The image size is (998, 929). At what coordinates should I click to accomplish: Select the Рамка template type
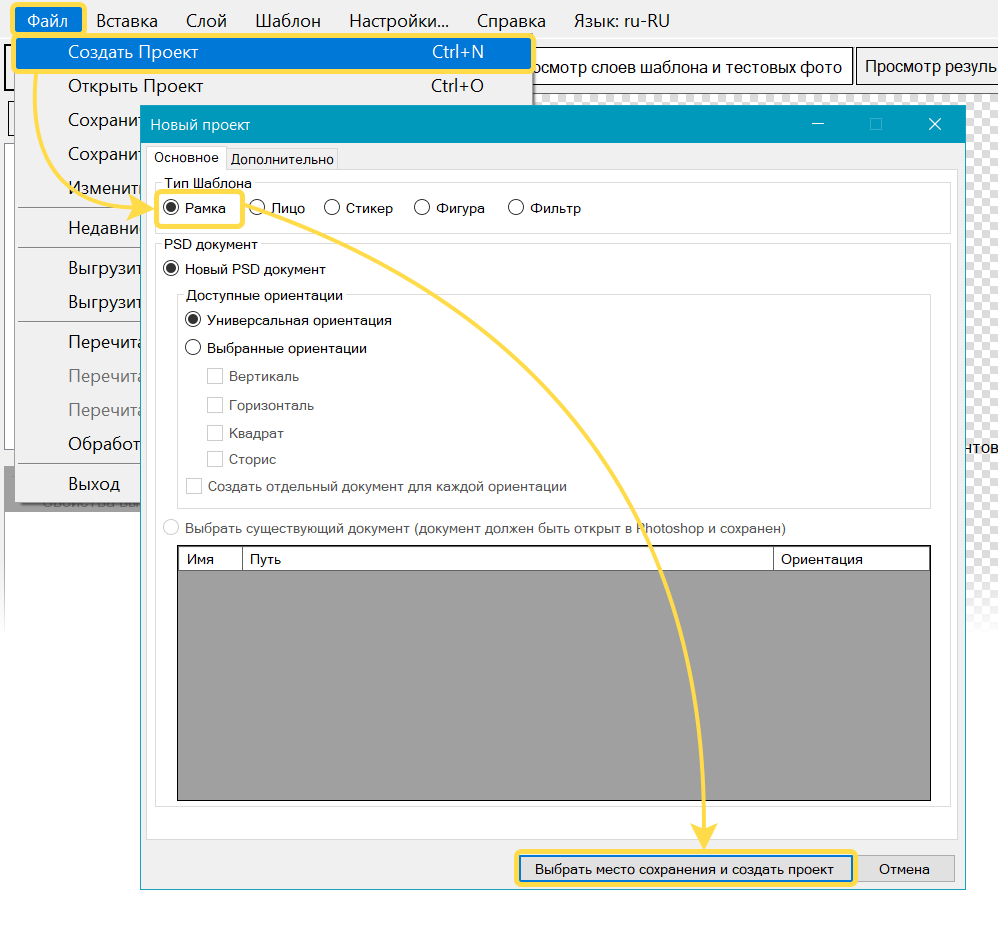pyautogui.click(x=172, y=208)
